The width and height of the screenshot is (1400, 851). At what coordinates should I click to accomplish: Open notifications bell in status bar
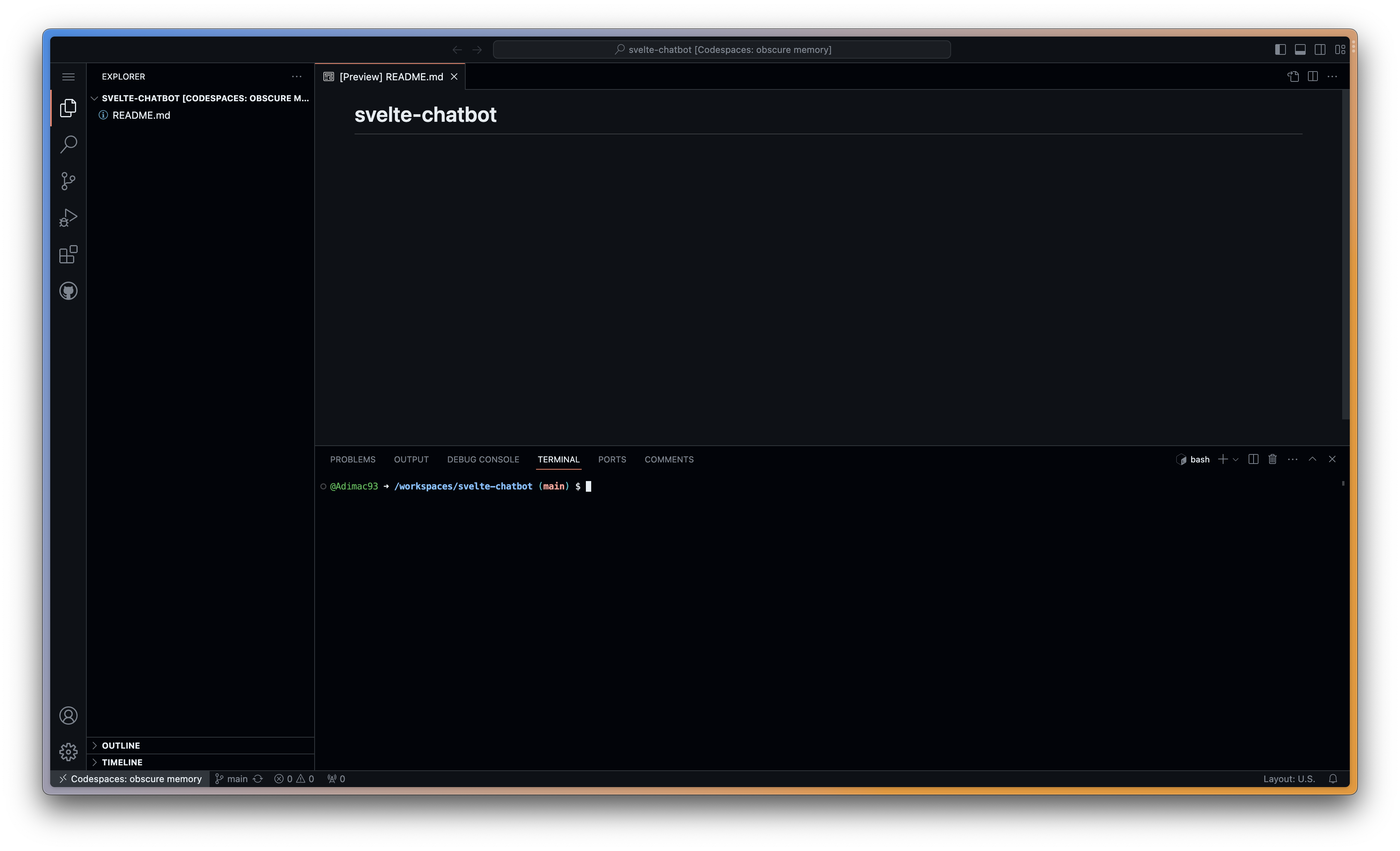pyautogui.click(x=1333, y=778)
